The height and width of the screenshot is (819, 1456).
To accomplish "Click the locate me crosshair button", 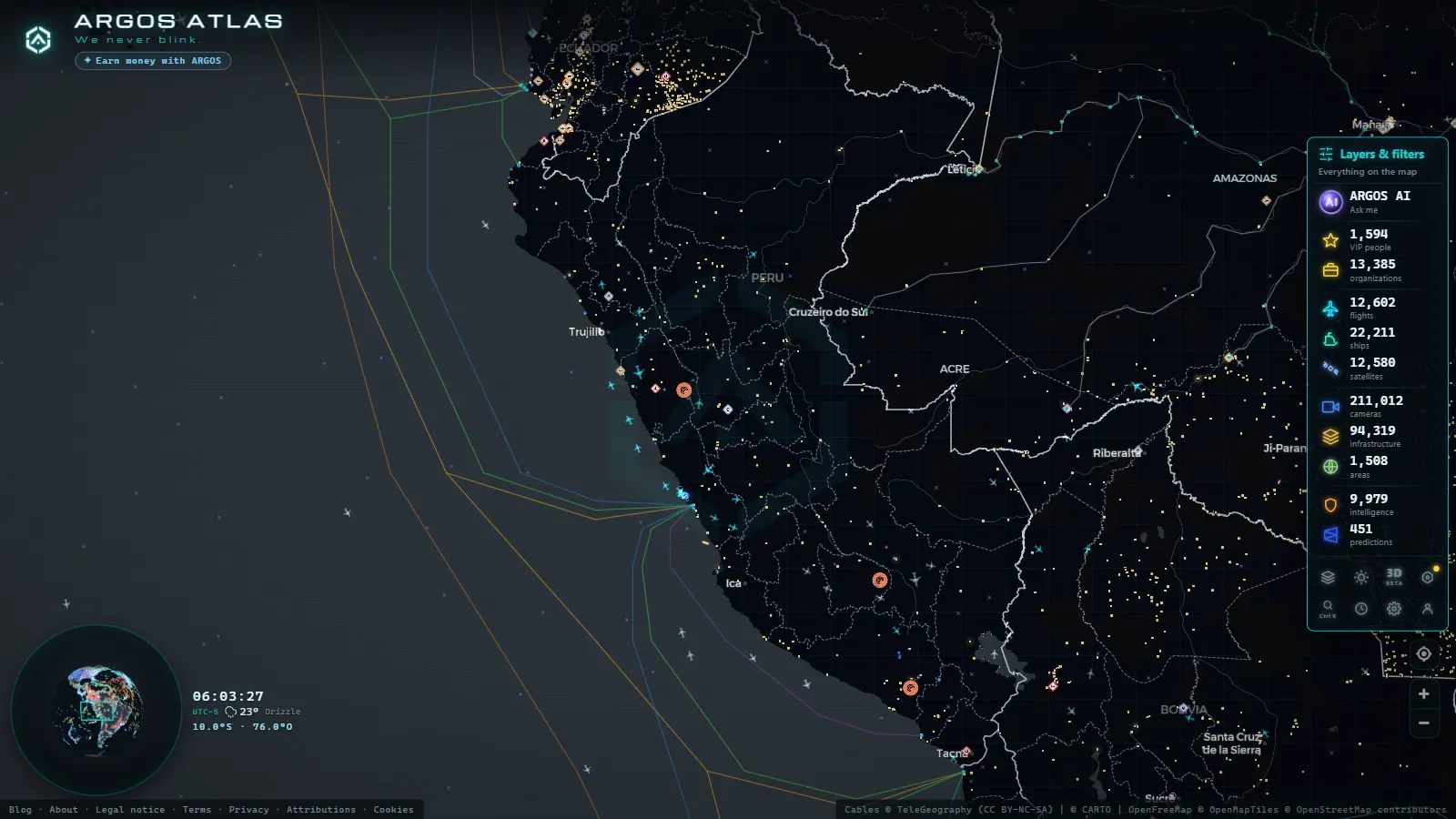I will tap(1424, 653).
